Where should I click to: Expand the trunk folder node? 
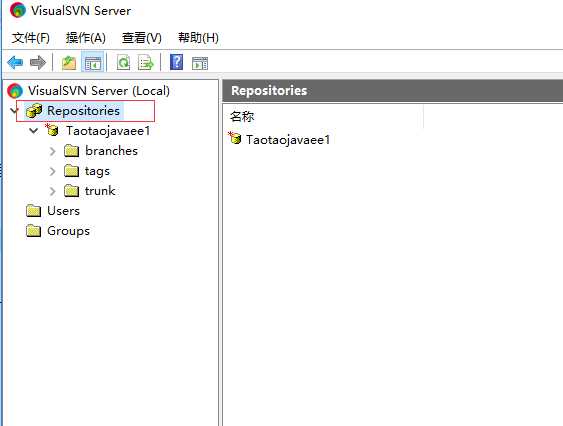click(x=52, y=191)
